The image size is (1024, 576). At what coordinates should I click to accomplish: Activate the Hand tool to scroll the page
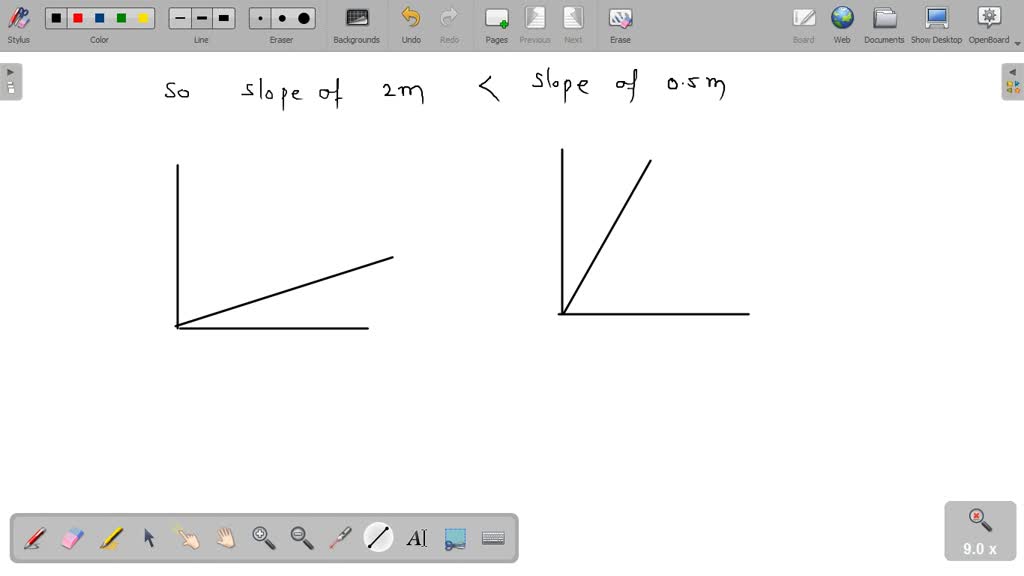pos(225,538)
